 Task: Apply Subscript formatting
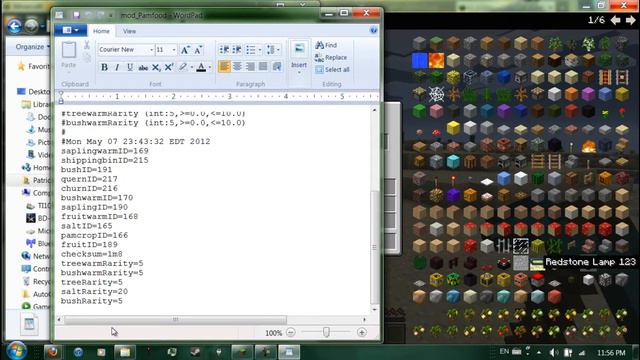pos(156,67)
